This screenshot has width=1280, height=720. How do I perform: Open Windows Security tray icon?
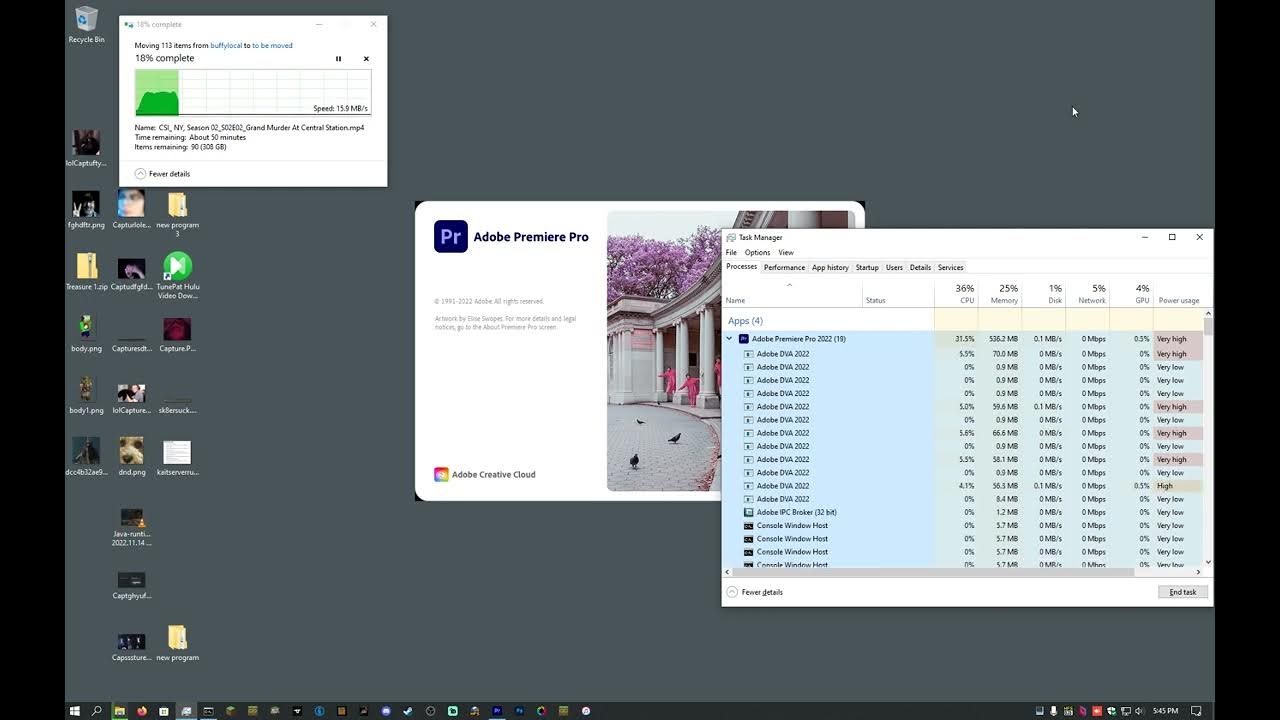point(1112,711)
